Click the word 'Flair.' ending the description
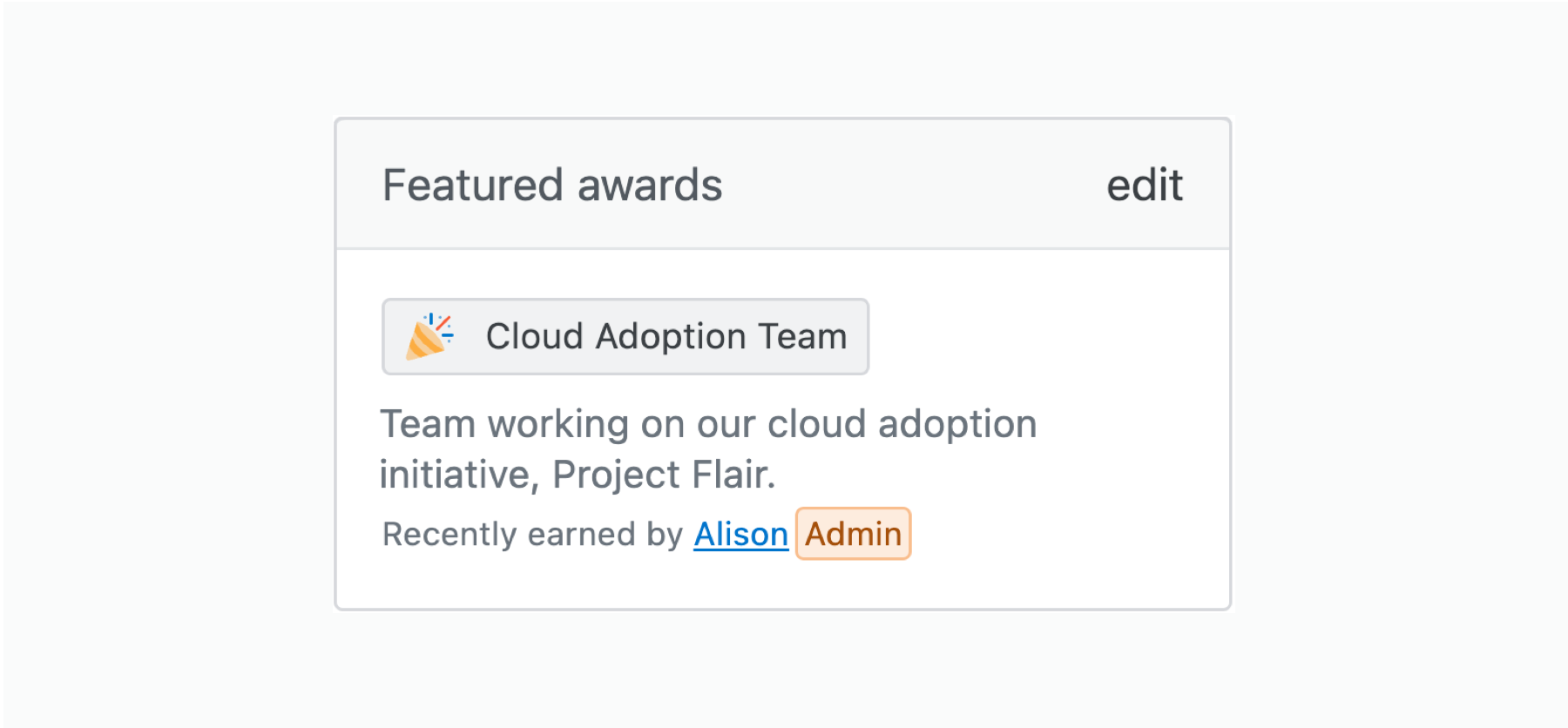The height and width of the screenshot is (728, 1568). 733,475
